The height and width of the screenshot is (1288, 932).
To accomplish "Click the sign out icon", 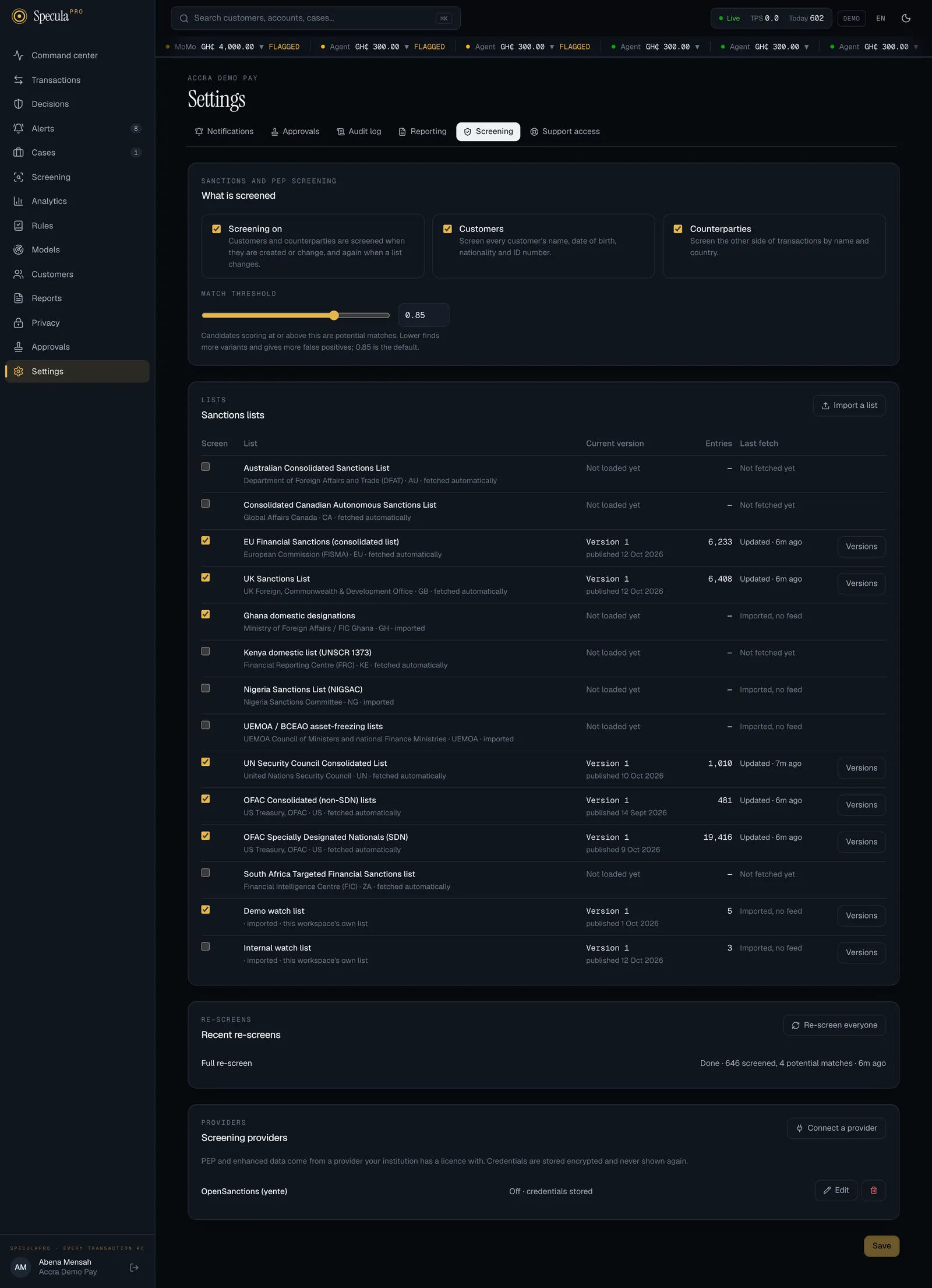I will click(x=134, y=1267).
